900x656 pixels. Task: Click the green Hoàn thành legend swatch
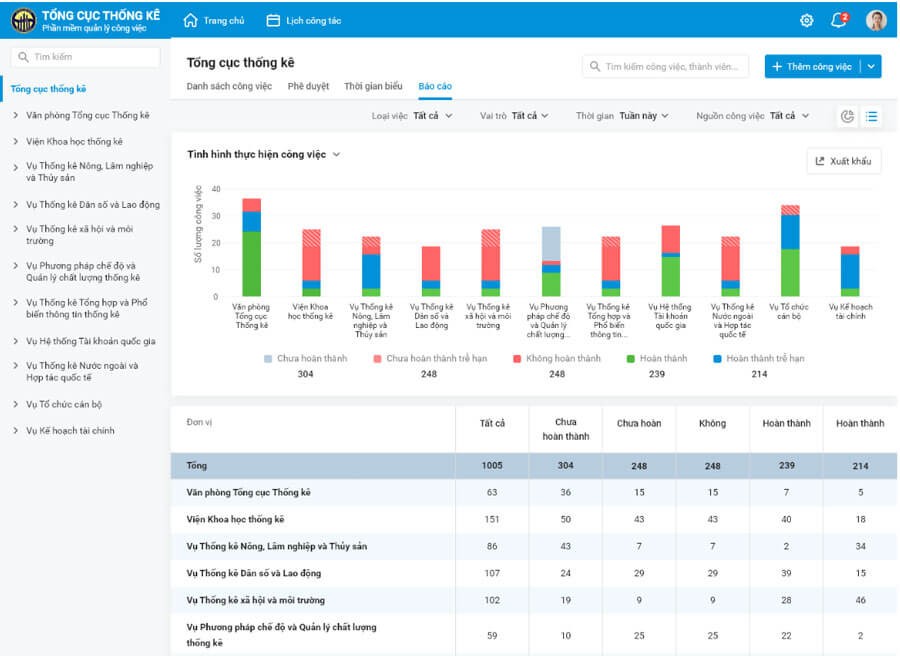click(x=631, y=358)
